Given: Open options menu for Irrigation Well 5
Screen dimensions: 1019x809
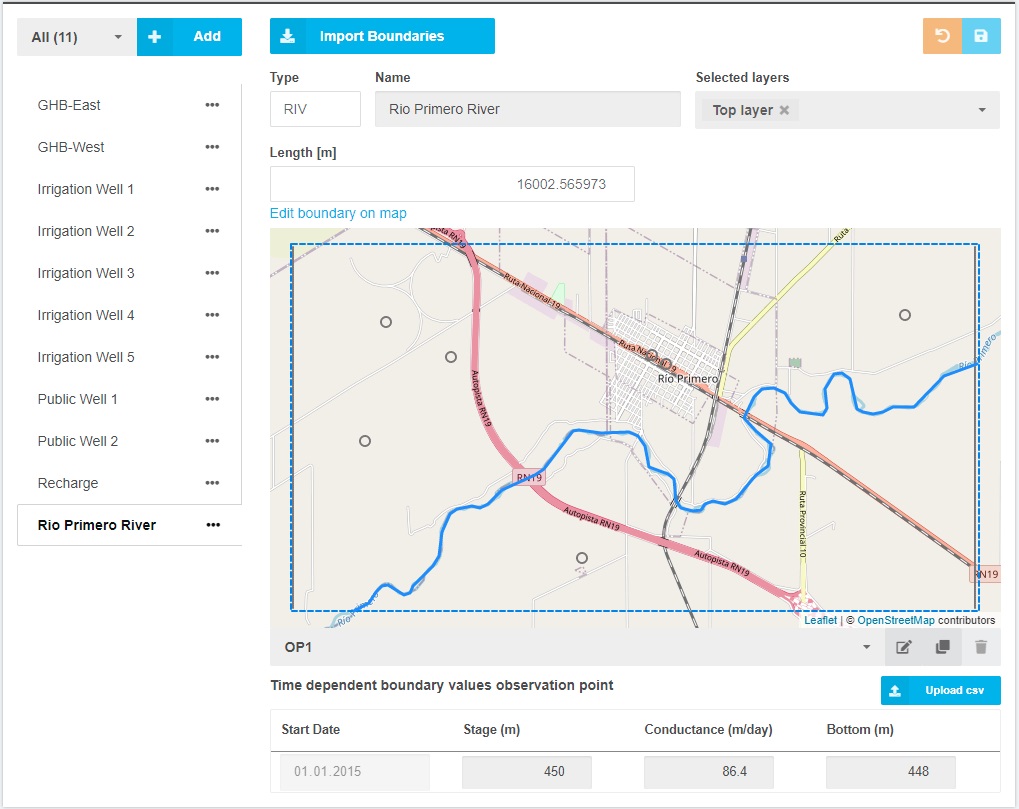Looking at the screenshot, I should tap(212, 357).
